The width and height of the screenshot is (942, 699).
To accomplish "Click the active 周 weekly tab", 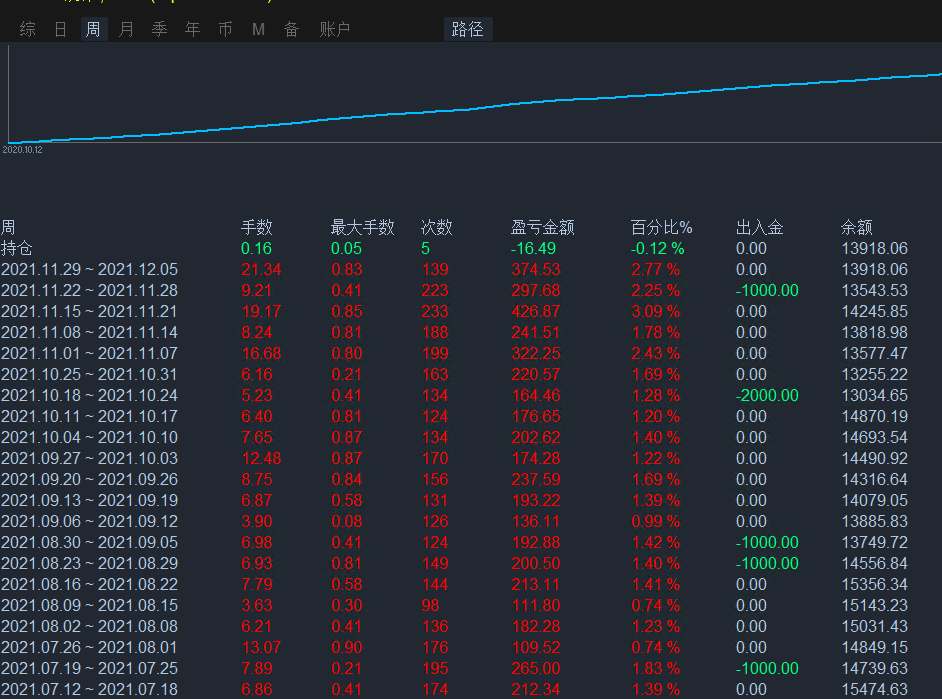I will coord(93,30).
